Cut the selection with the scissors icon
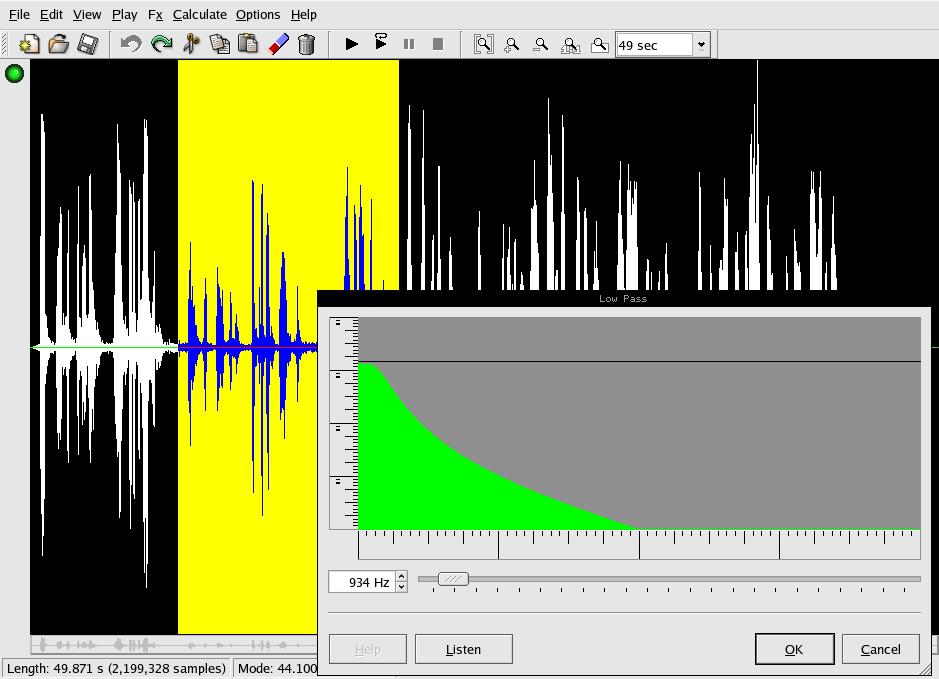Image resolution: width=939 pixels, height=679 pixels. (x=191, y=44)
